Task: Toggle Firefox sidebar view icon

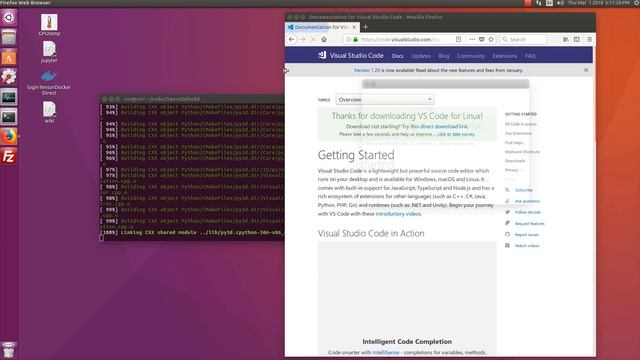Action: click(x=576, y=39)
